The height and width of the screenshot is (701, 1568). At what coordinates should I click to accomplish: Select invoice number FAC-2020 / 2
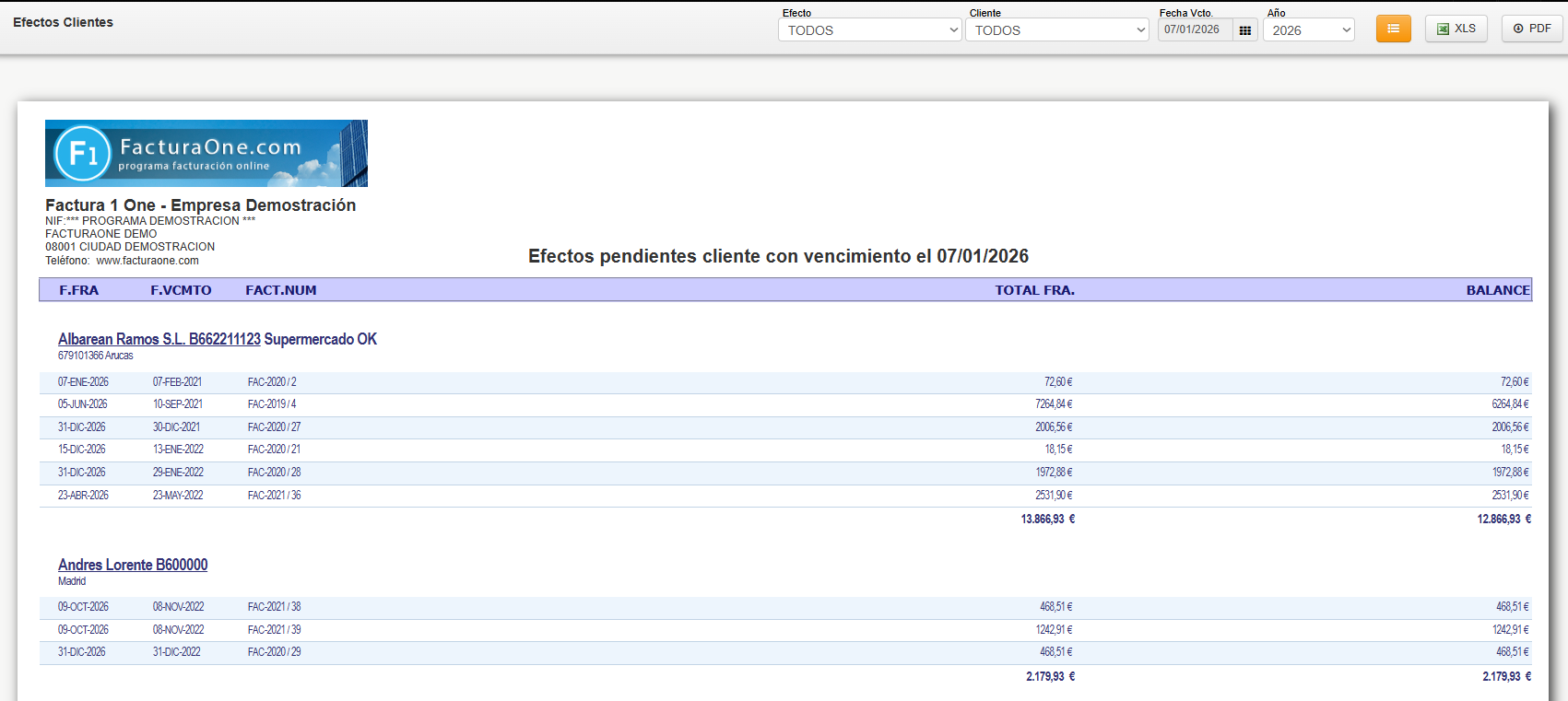point(272,382)
